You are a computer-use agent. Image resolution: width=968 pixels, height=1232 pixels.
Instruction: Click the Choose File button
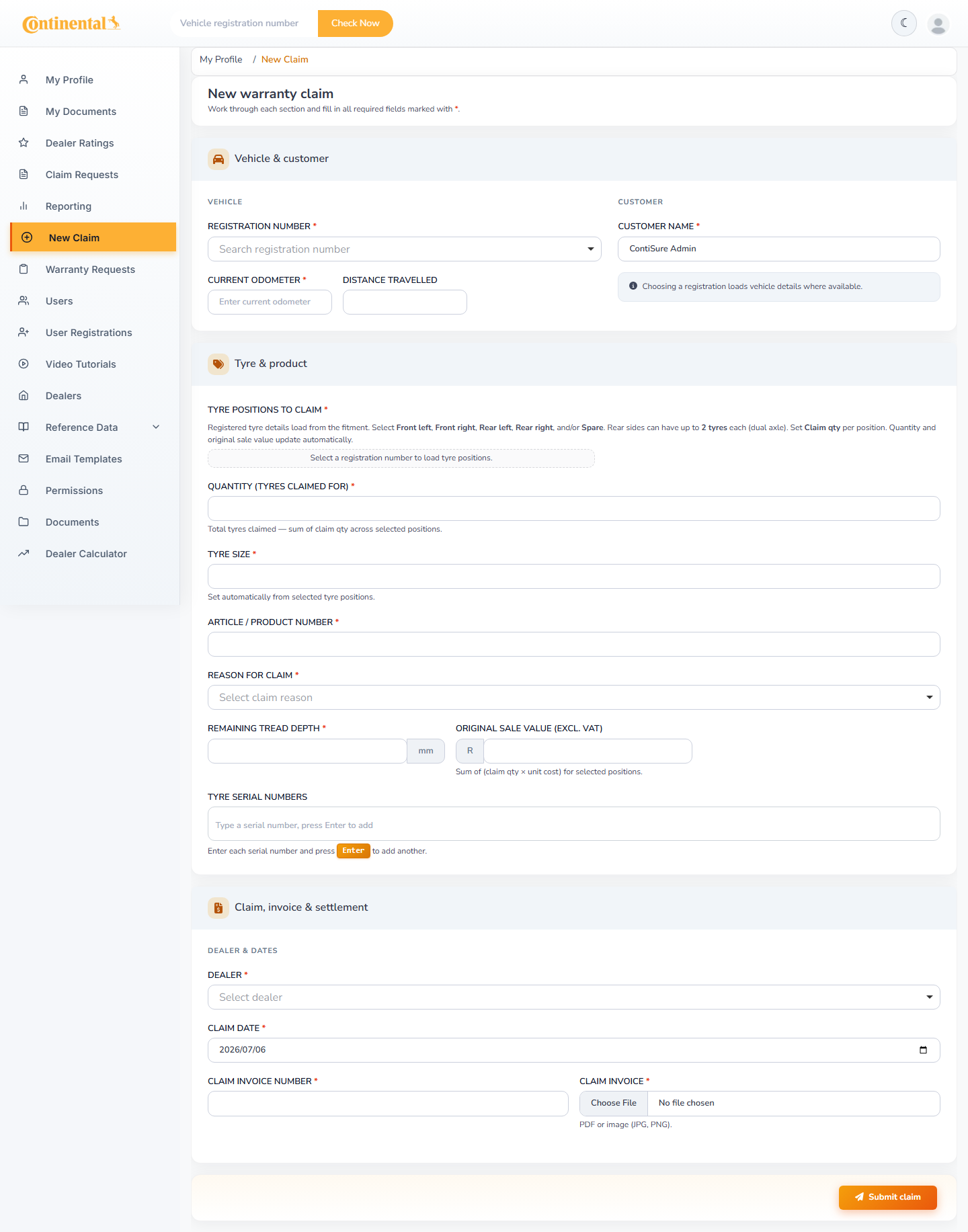(614, 1103)
